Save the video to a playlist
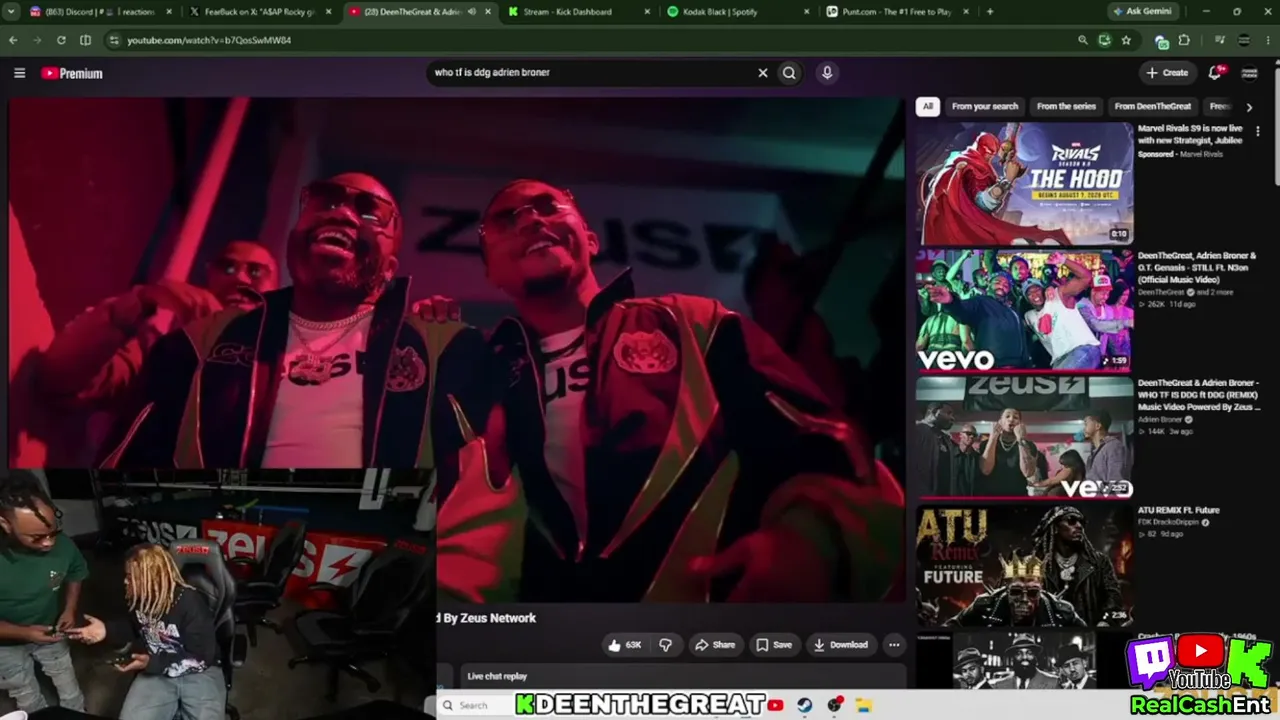This screenshot has width=1280, height=720. point(774,645)
